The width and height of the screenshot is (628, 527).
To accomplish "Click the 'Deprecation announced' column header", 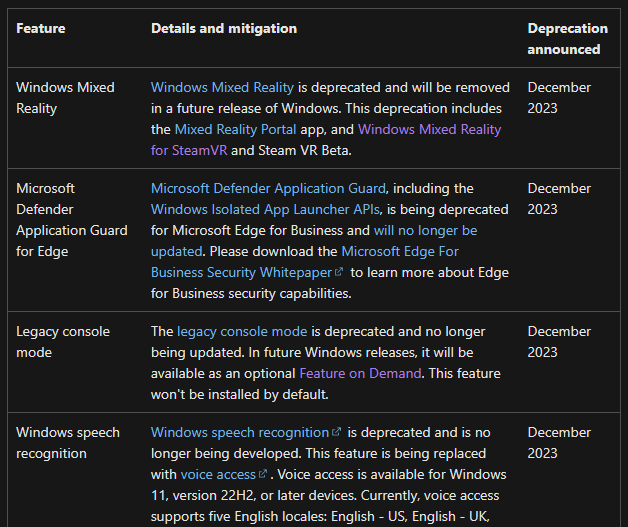I will pos(568,39).
